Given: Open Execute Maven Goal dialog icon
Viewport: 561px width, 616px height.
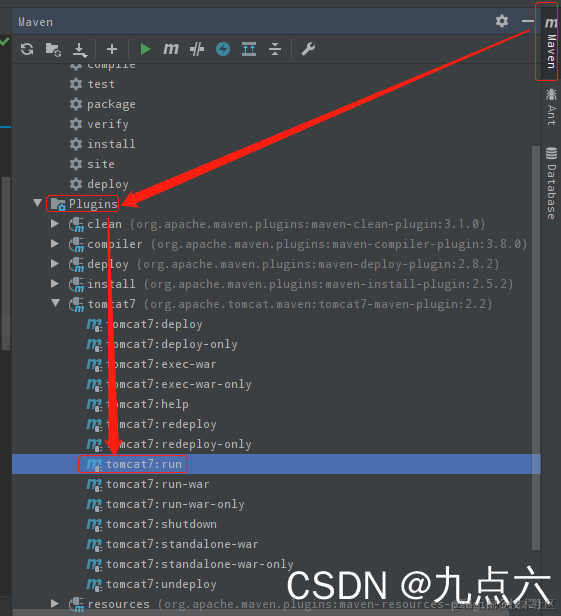Looking at the screenshot, I should click(171, 49).
